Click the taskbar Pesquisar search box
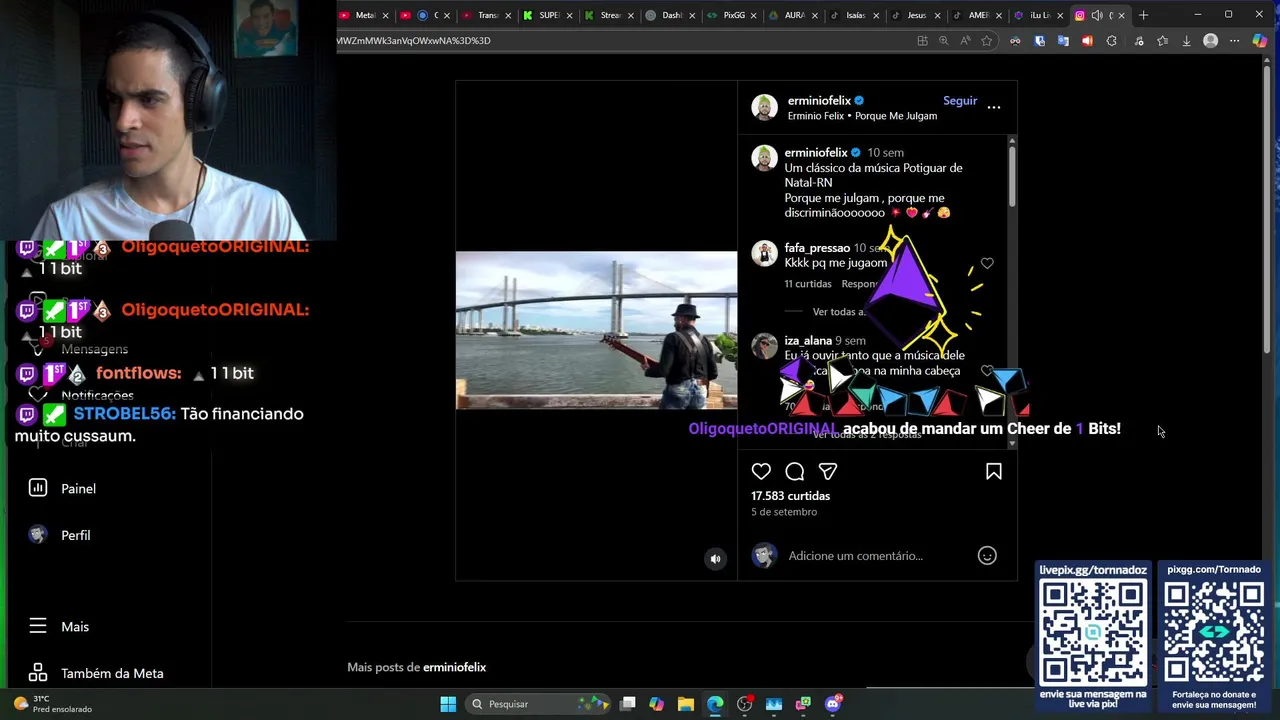The image size is (1280, 720). pos(536,704)
